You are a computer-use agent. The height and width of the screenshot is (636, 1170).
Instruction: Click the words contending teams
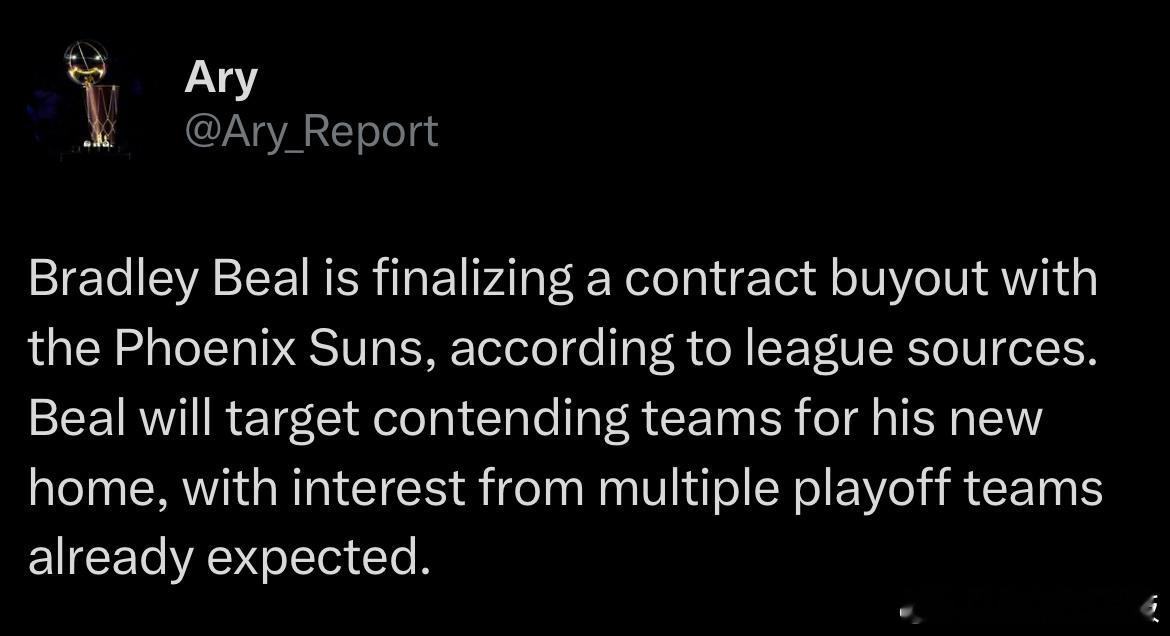pos(577,420)
